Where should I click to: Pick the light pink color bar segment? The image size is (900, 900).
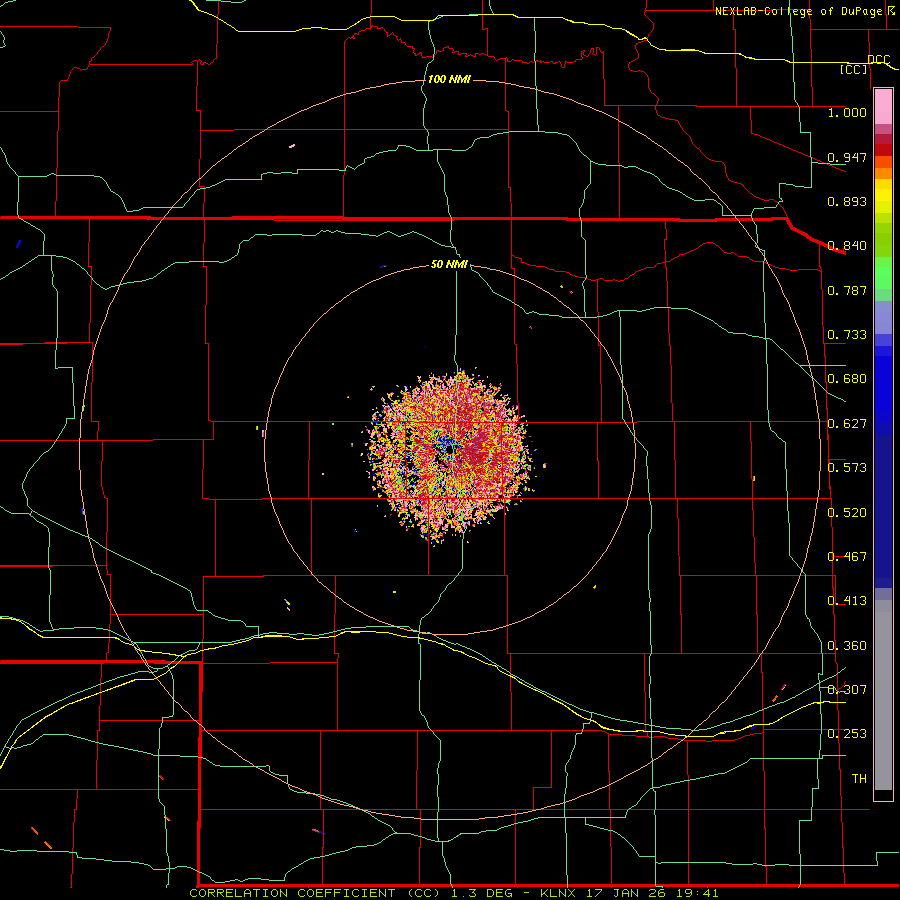883,106
